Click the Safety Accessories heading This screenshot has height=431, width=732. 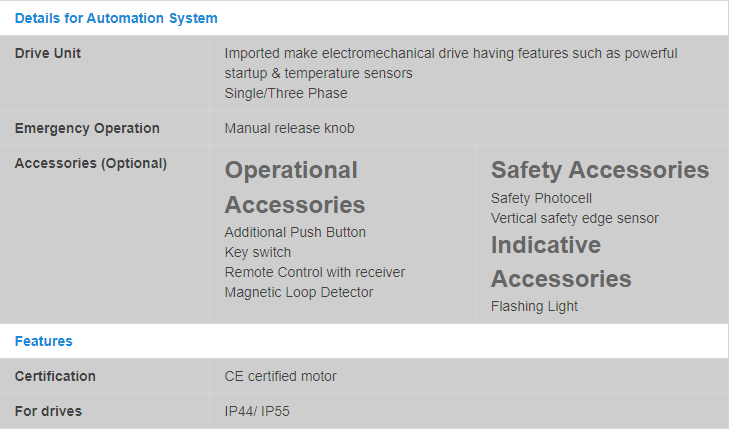(x=600, y=170)
